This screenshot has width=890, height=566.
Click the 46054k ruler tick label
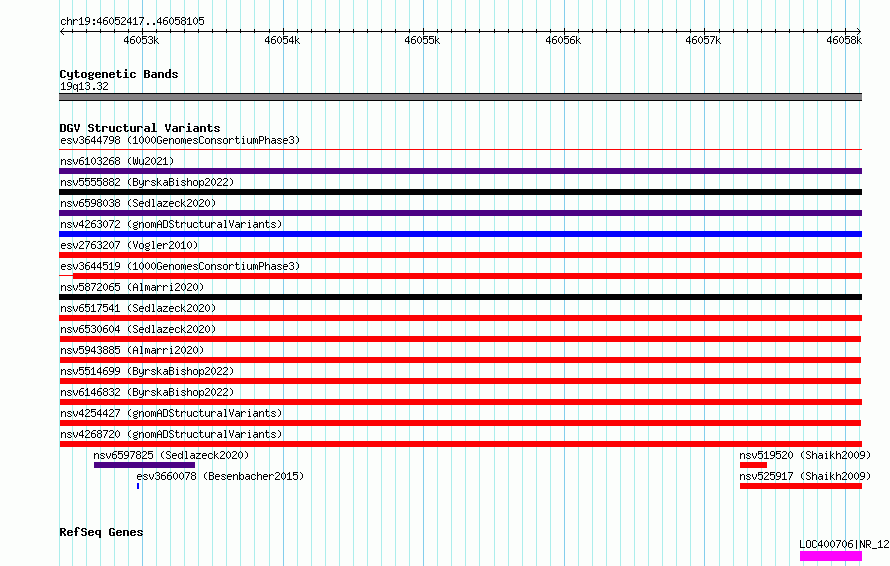tap(282, 40)
